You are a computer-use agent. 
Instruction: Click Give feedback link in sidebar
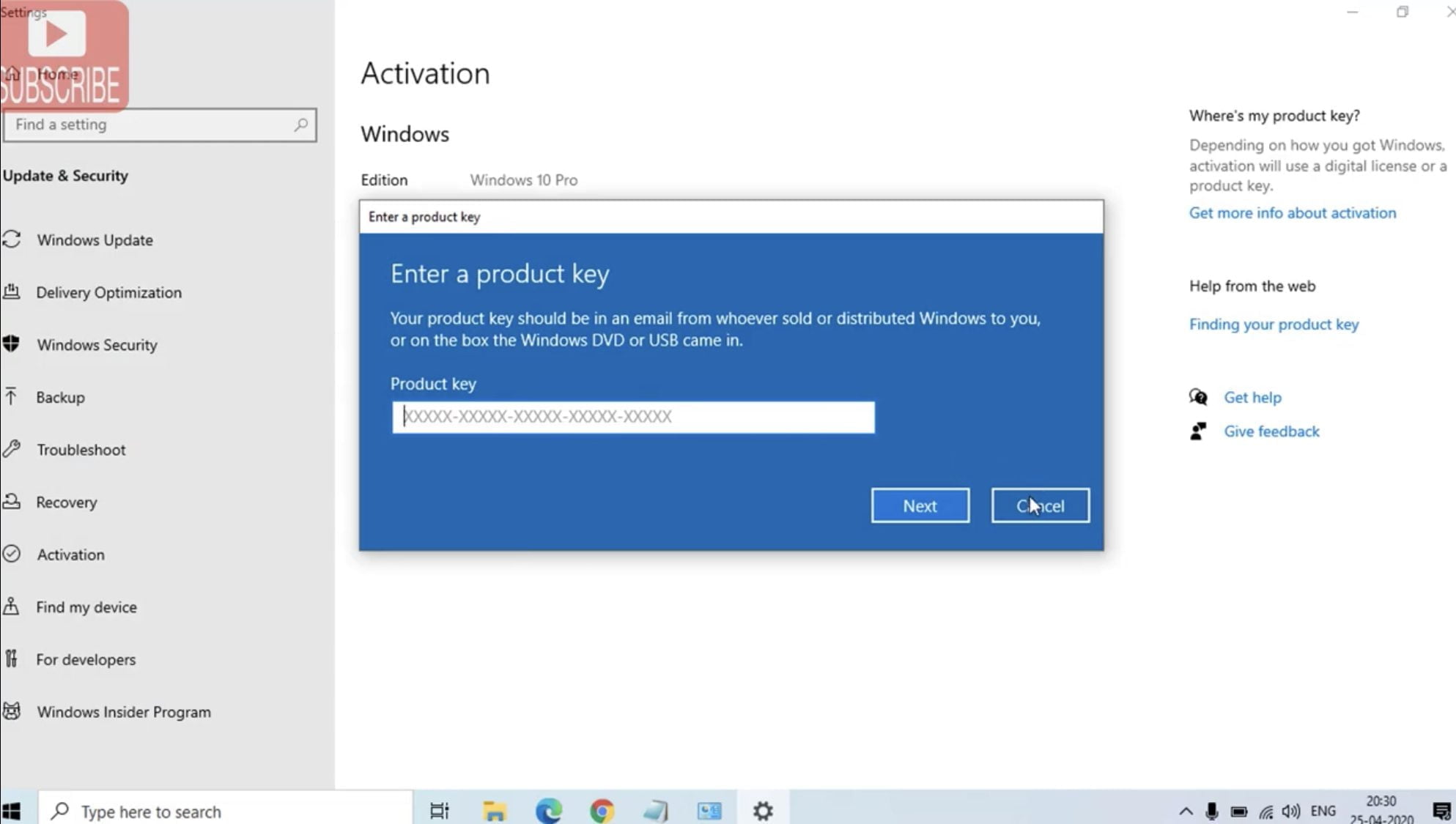coord(1271,431)
